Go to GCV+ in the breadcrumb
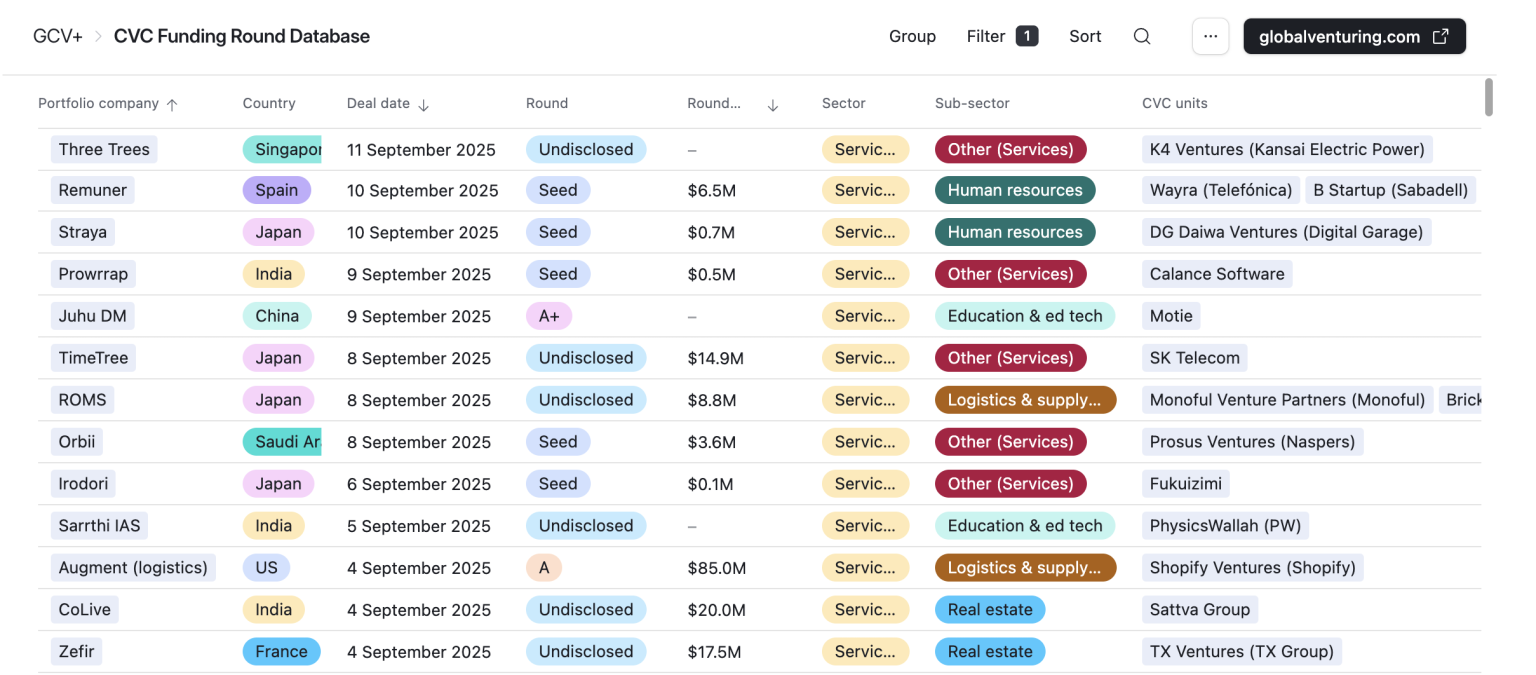 [x=58, y=37]
